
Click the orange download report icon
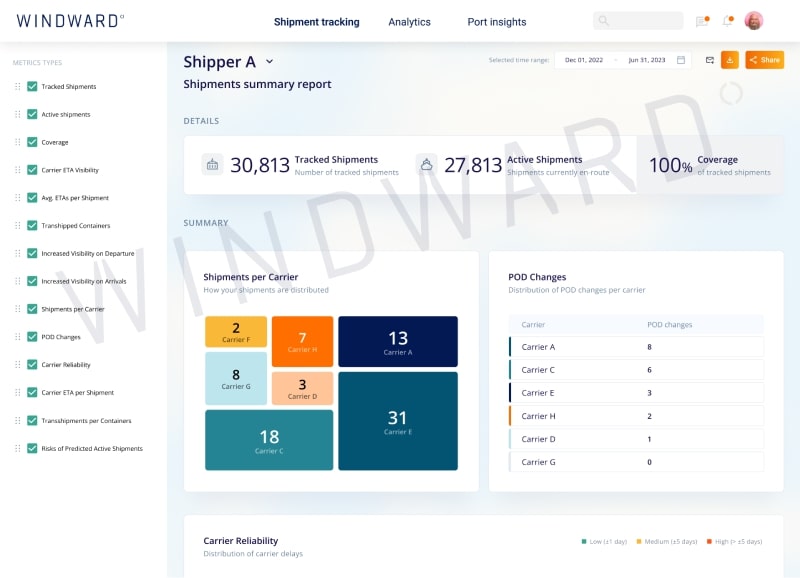point(730,60)
